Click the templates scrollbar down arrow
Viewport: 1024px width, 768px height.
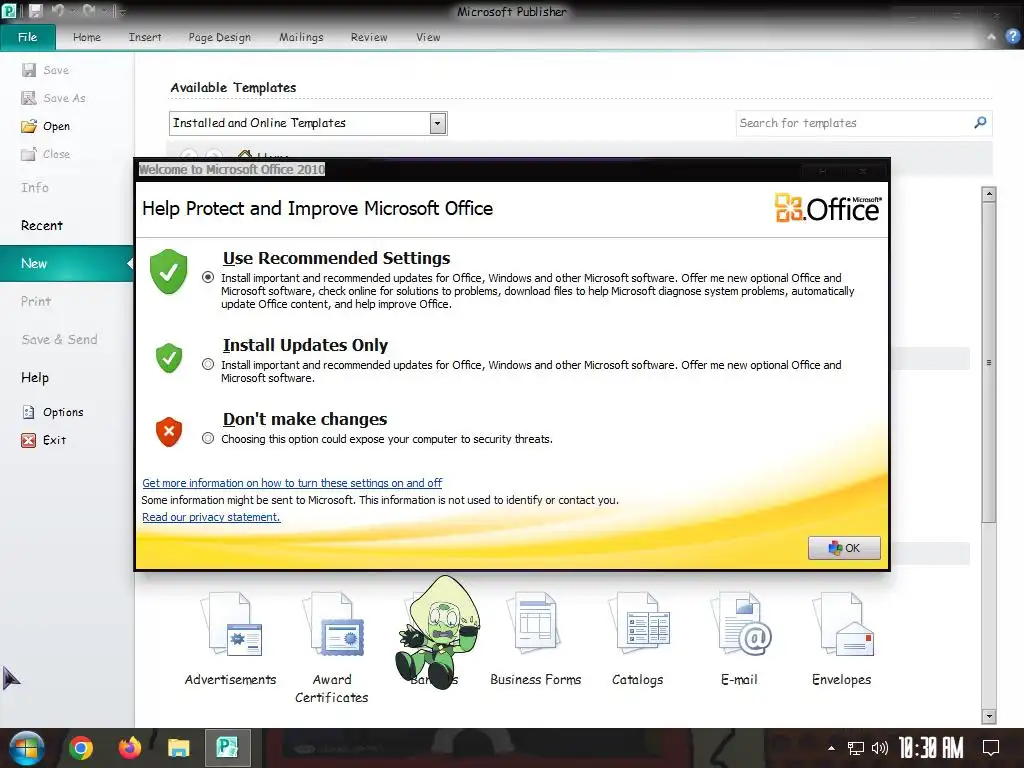coord(989,716)
